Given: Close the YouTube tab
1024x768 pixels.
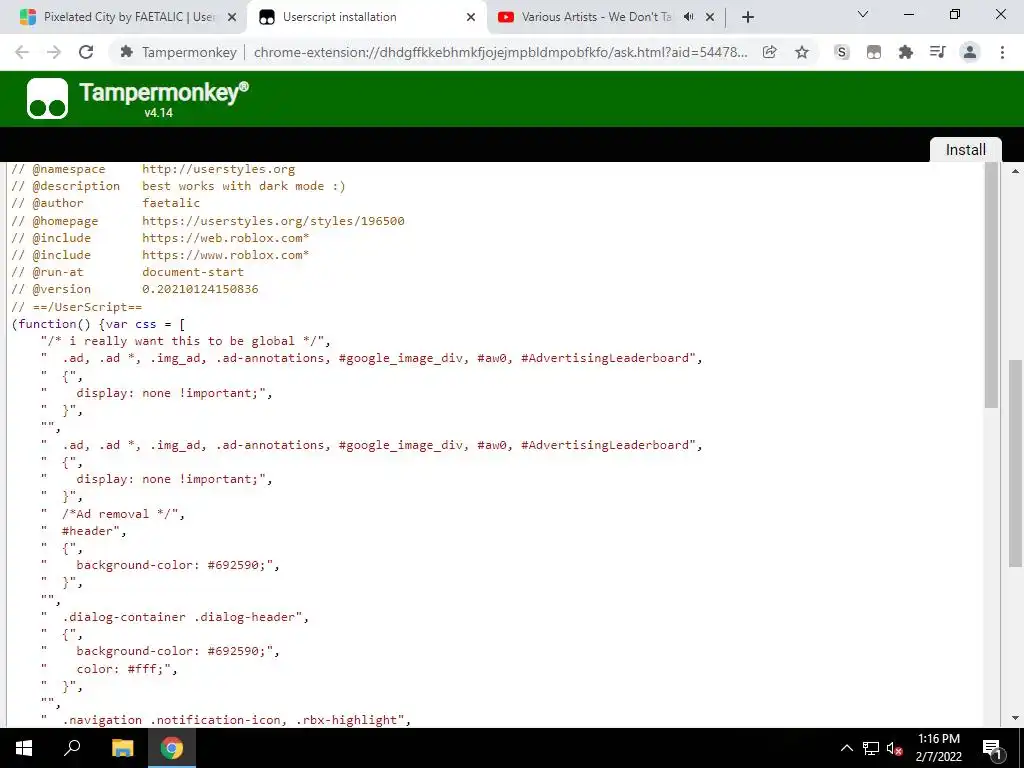Looking at the screenshot, I should point(710,18).
